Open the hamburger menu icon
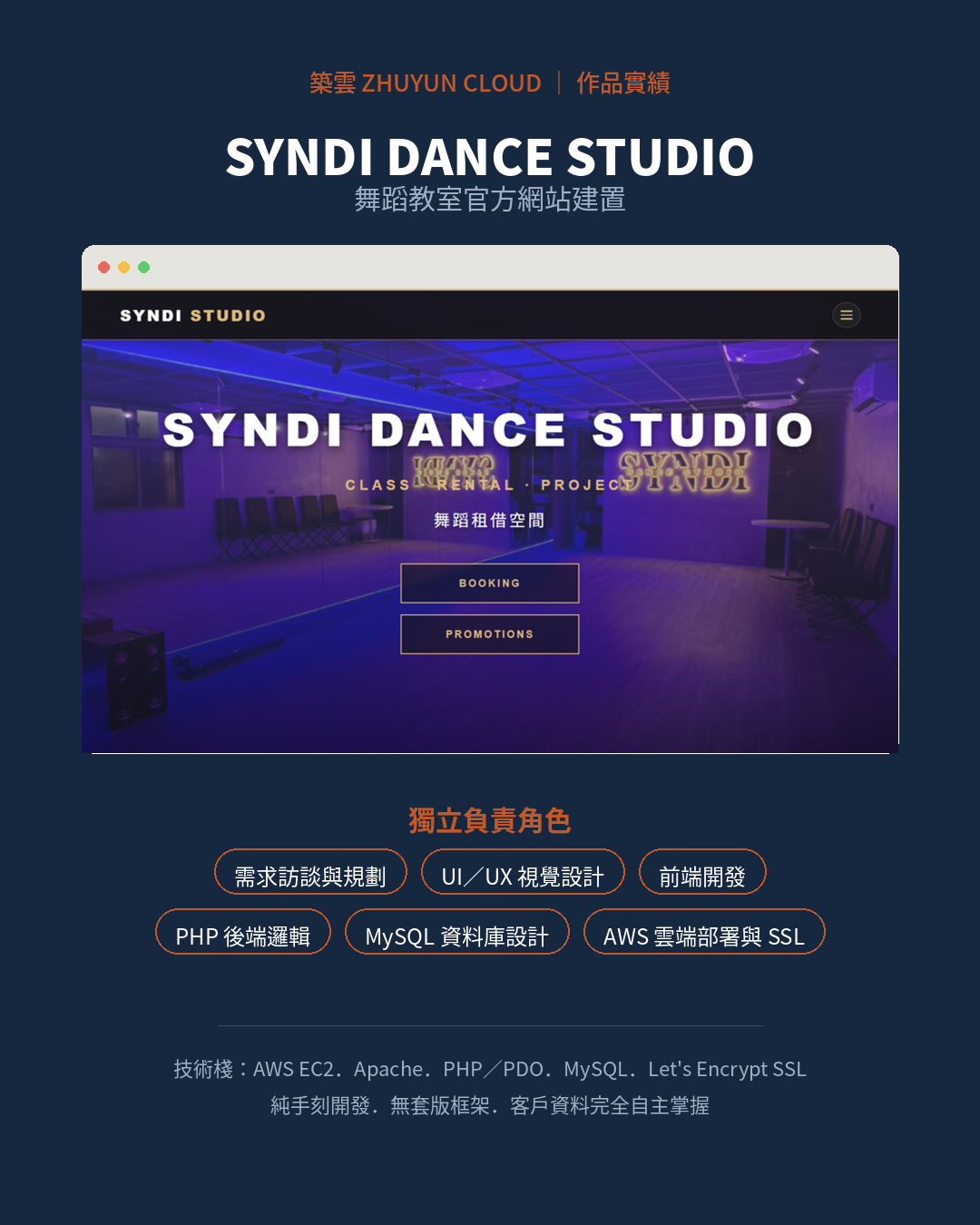 click(x=846, y=315)
